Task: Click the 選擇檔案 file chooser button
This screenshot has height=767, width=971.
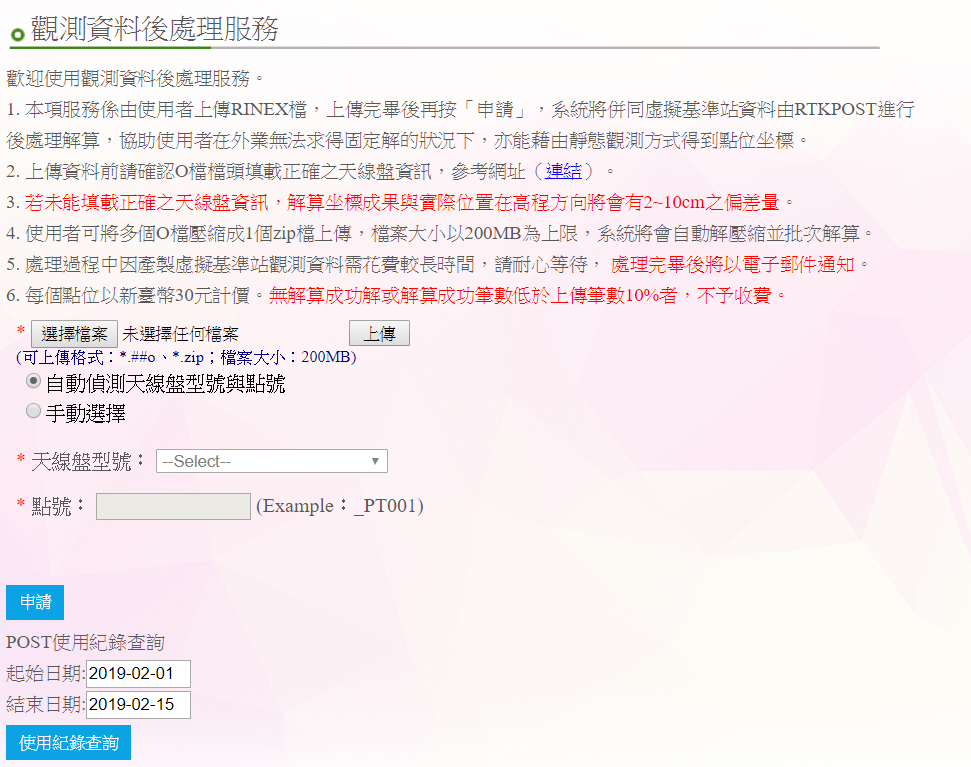Action: pos(74,334)
